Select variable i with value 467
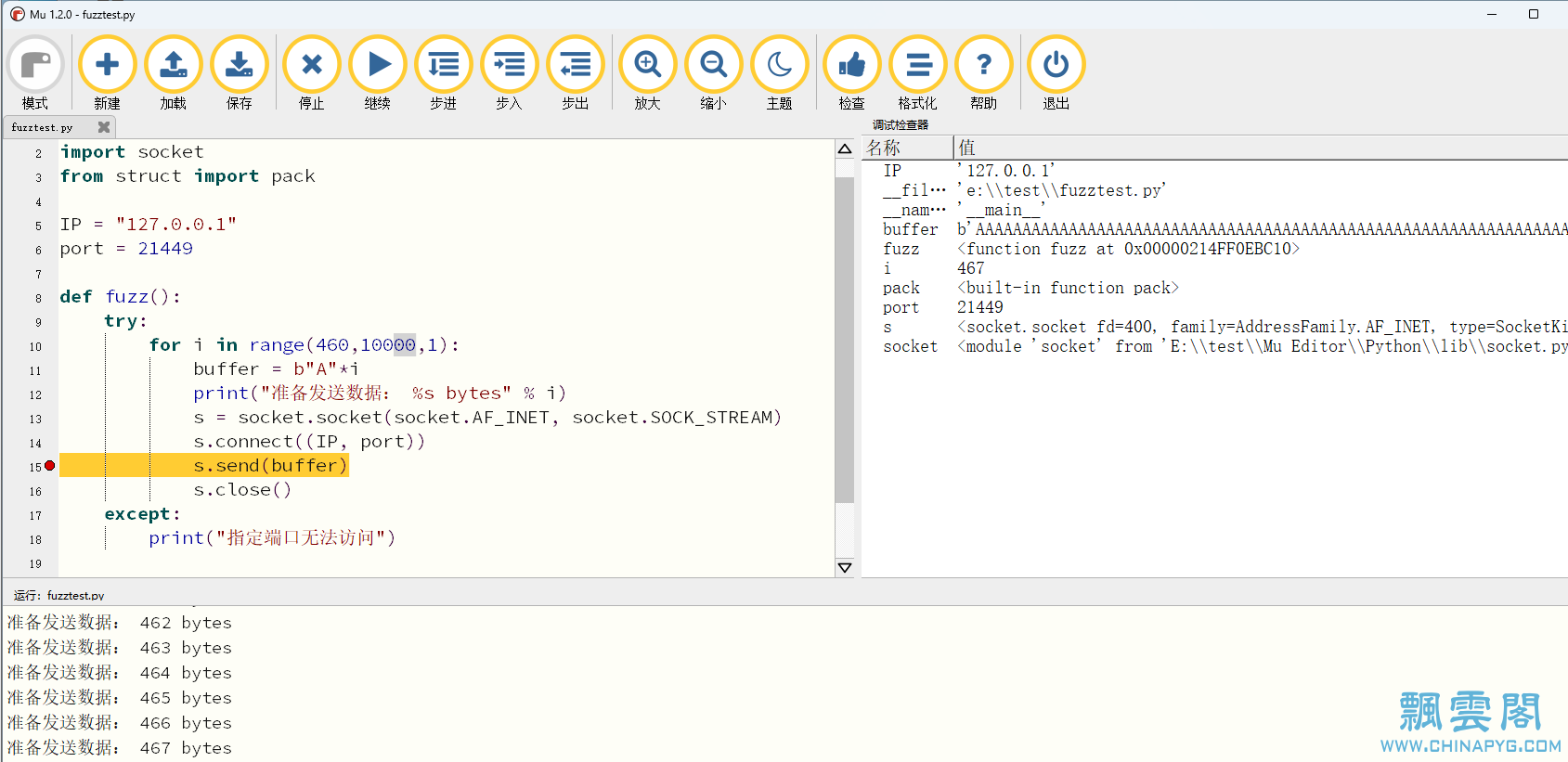The height and width of the screenshot is (762, 1568). [1214, 268]
